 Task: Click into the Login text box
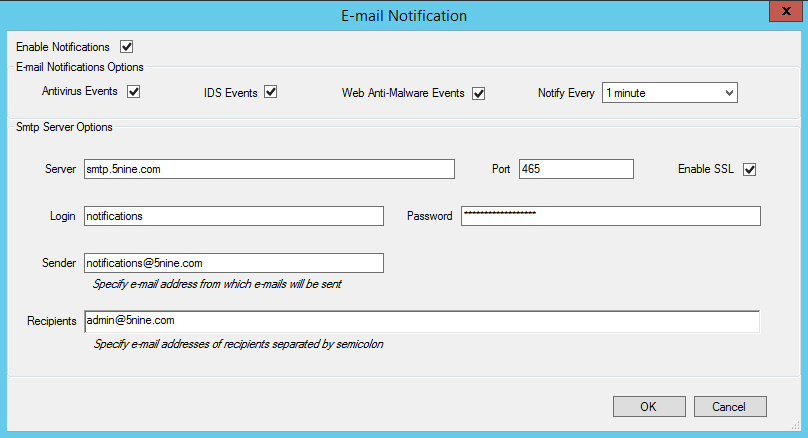pyautogui.click(x=233, y=216)
